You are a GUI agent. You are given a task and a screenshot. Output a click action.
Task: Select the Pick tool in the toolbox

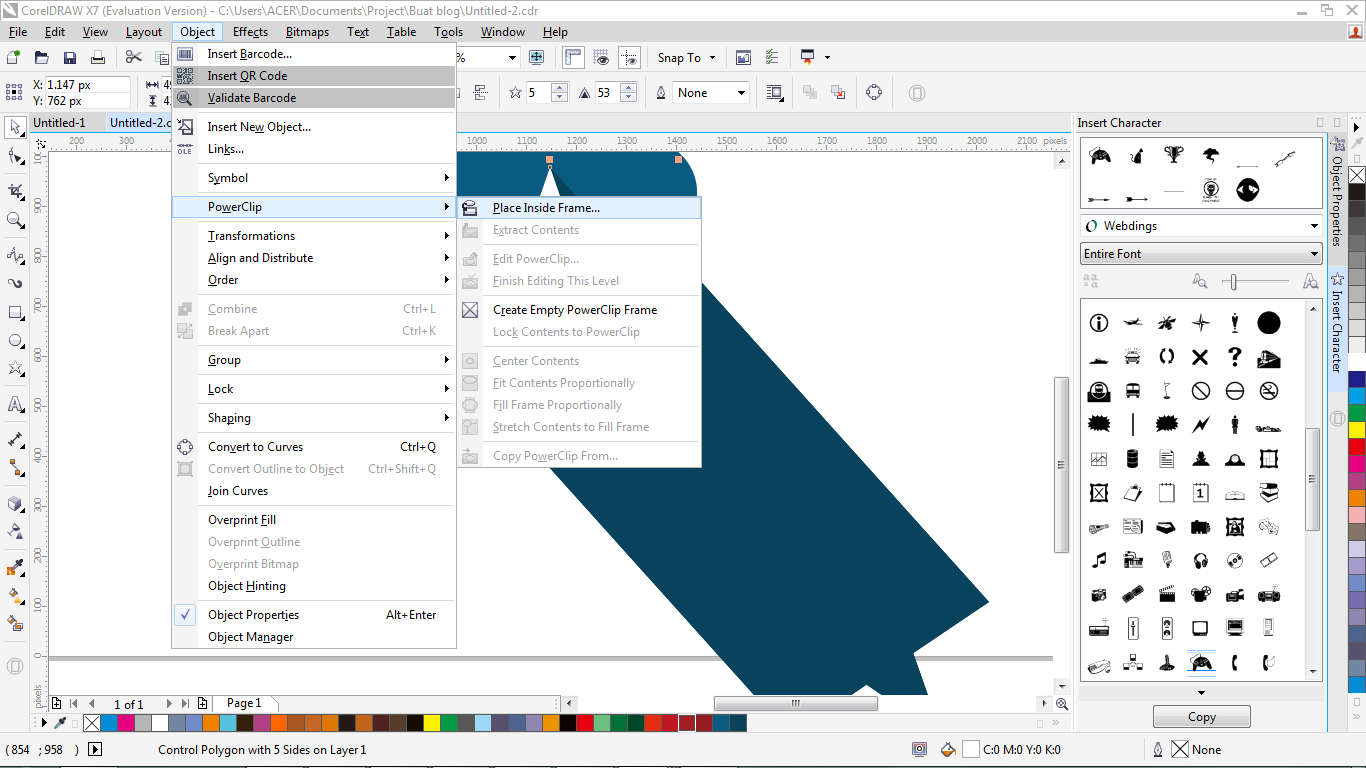click(15, 127)
